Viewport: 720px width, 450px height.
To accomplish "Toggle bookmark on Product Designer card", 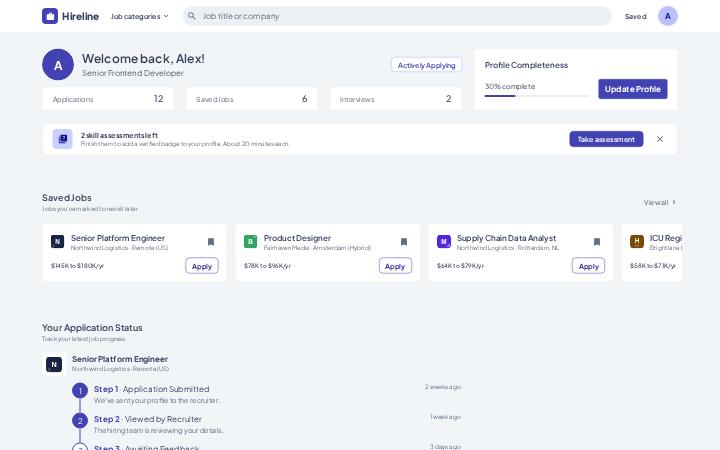I will tap(404, 242).
